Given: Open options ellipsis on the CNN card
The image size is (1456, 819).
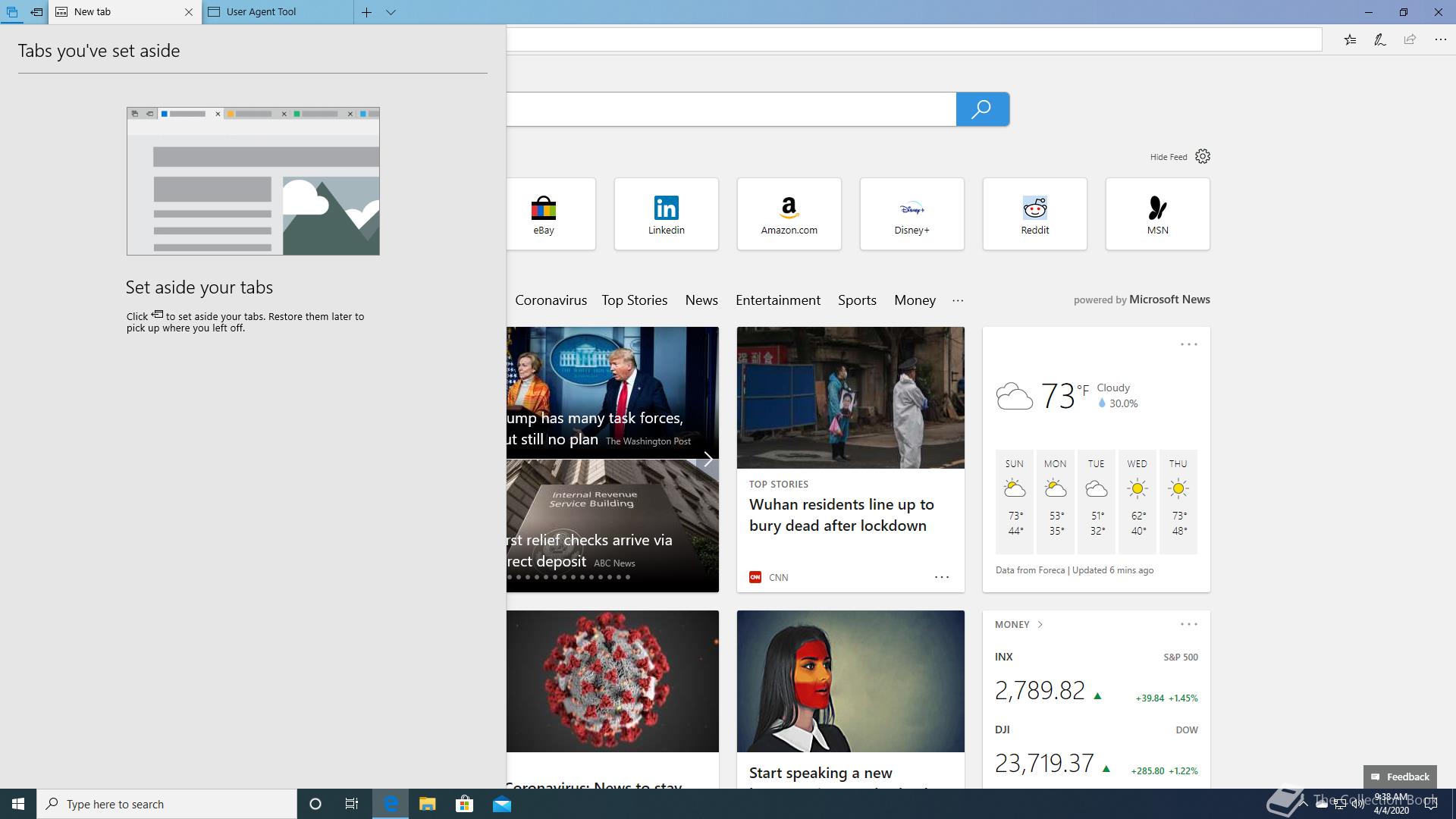Looking at the screenshot, I should (942, 577).
